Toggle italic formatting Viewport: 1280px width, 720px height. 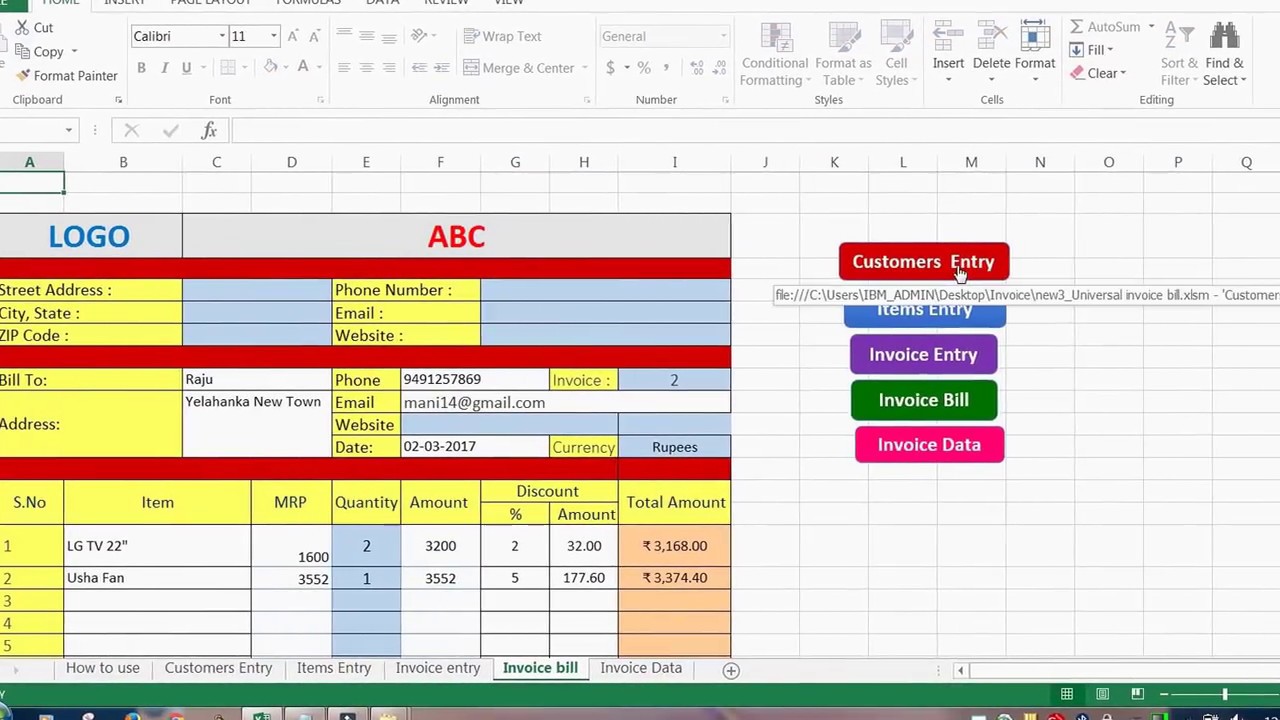164,68
